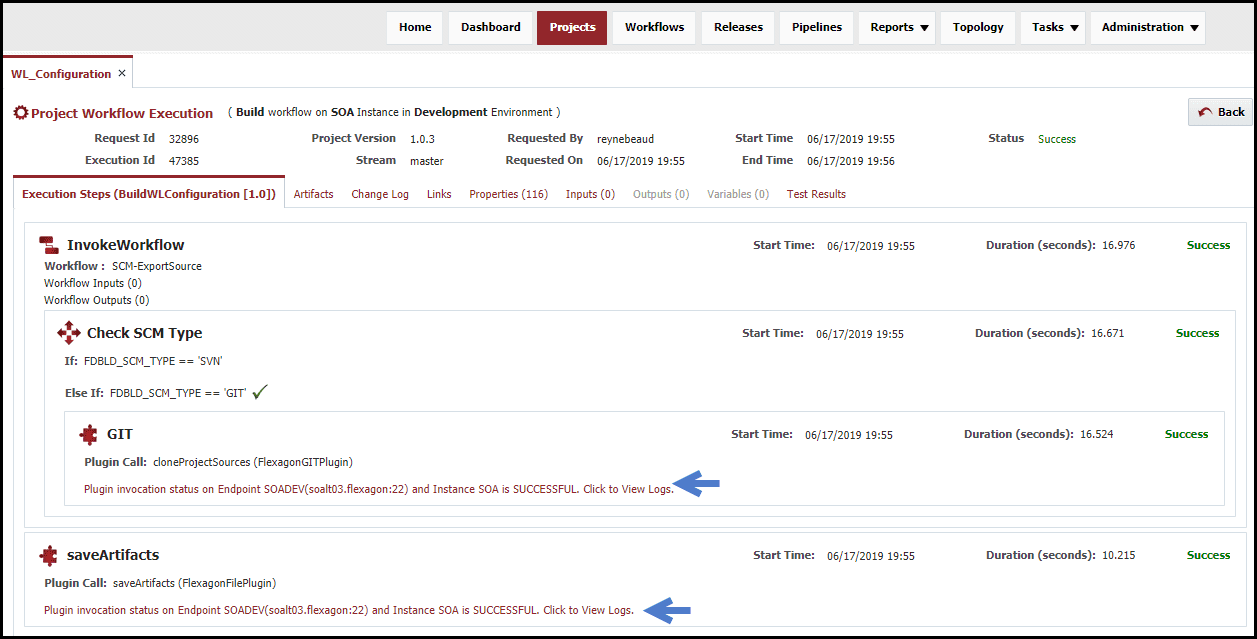This screenshot has width=1257, height=639.
Task: Click the Project Workflow Execution gear icon
Action: click(20, 113)
